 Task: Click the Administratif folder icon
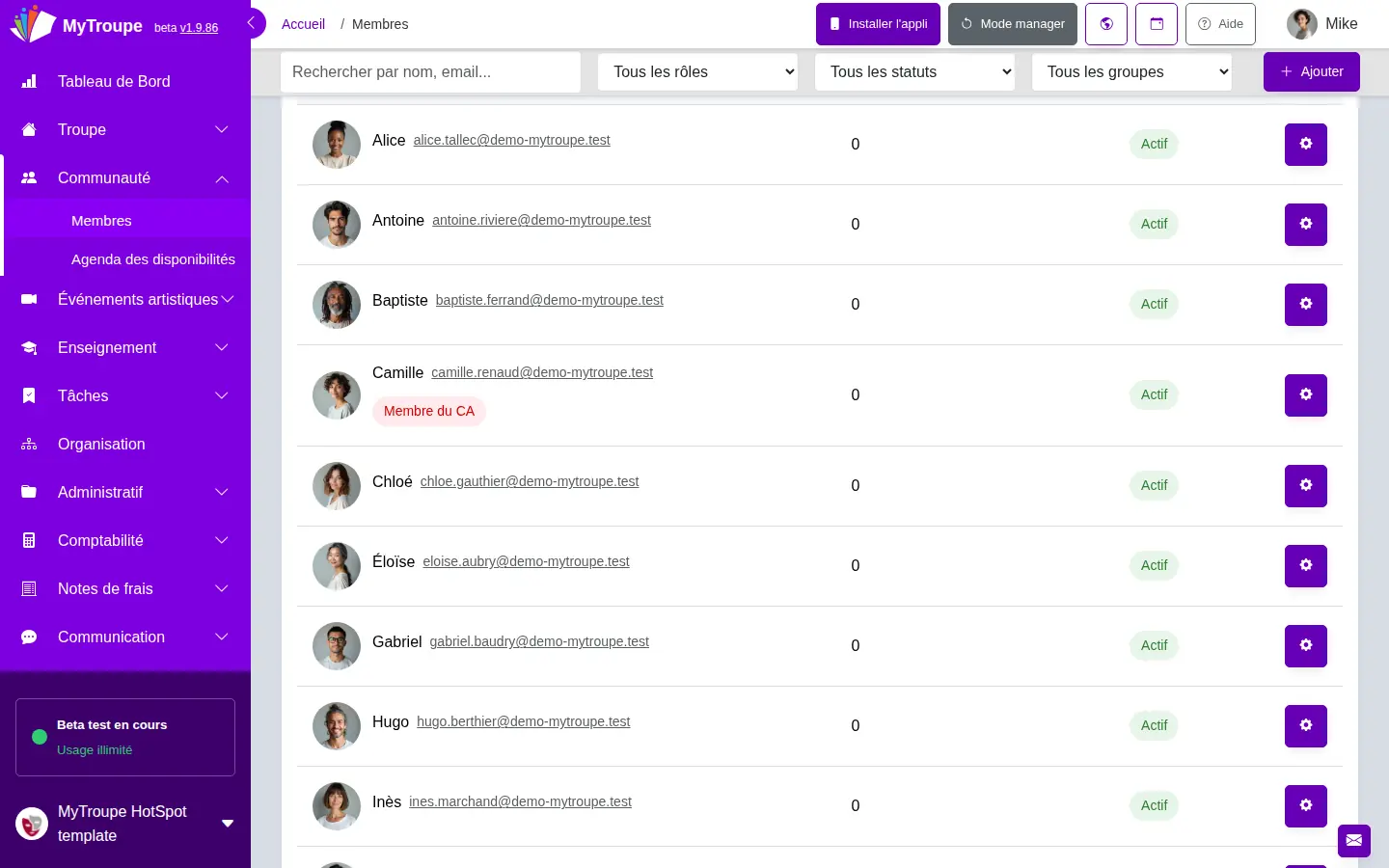coord(29,493)
